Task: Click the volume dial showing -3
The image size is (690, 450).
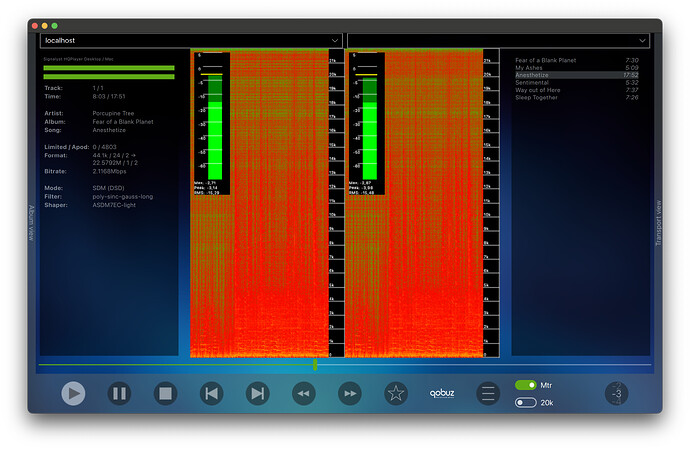Action: pos(617,393)
